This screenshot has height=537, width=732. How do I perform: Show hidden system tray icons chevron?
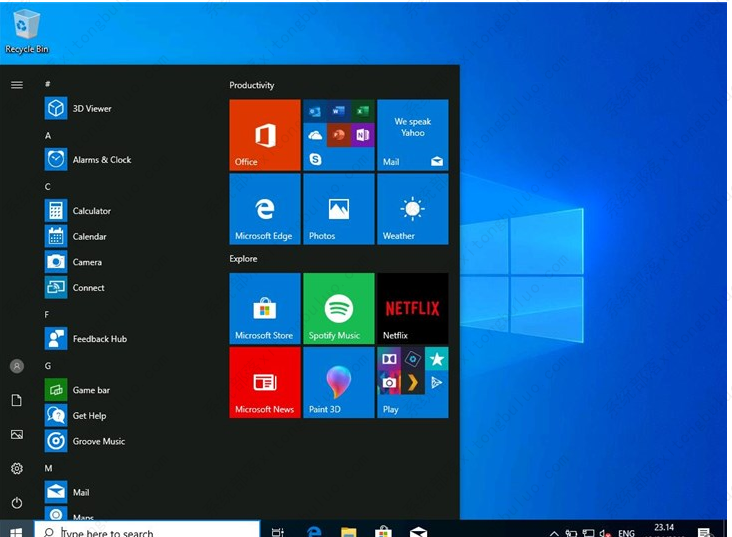[554, 533]
